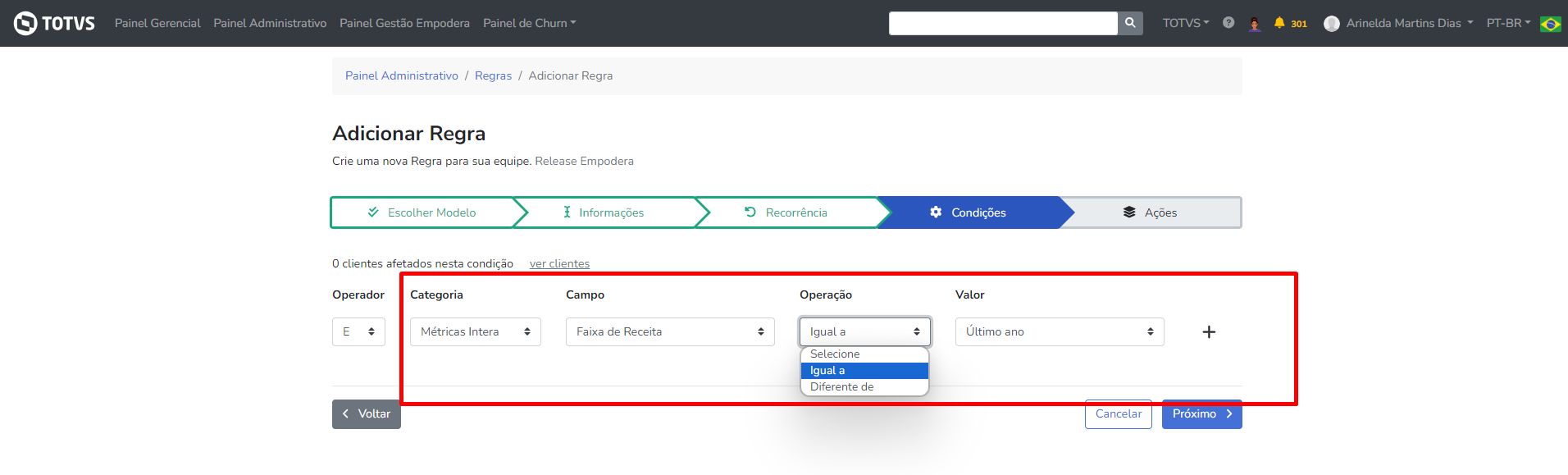Click the plus icon to add condition
Image resolution: width=1568 pixels, height=475 pixels.
pyautogui.click(x=1209, y=332)
